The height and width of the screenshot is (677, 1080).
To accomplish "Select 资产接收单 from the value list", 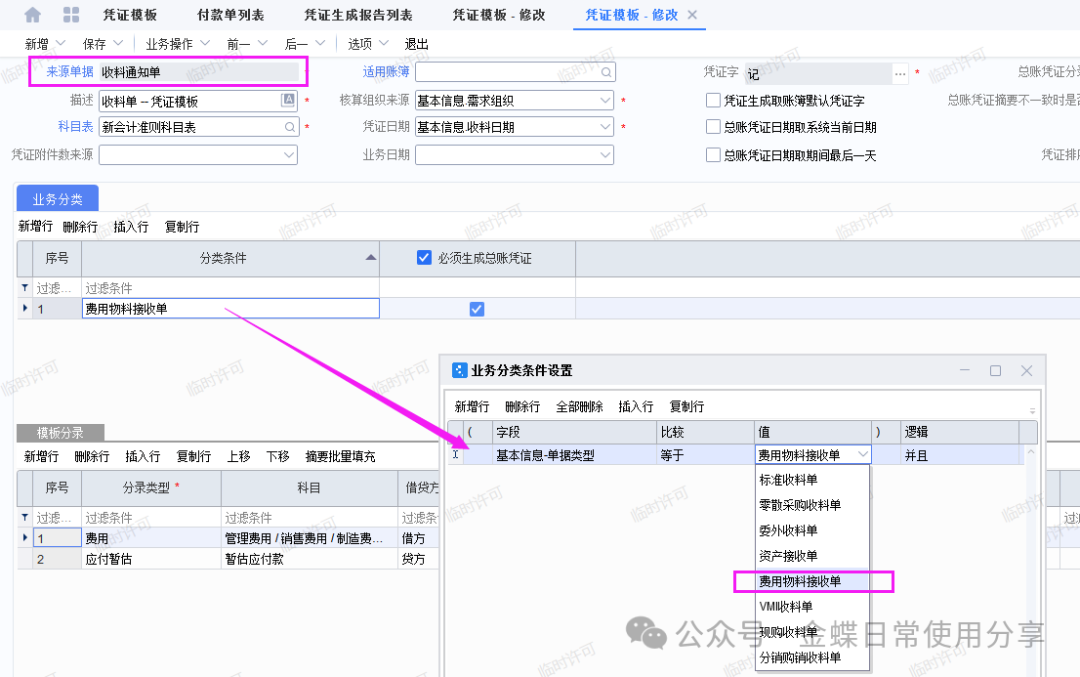I will 788,556.
